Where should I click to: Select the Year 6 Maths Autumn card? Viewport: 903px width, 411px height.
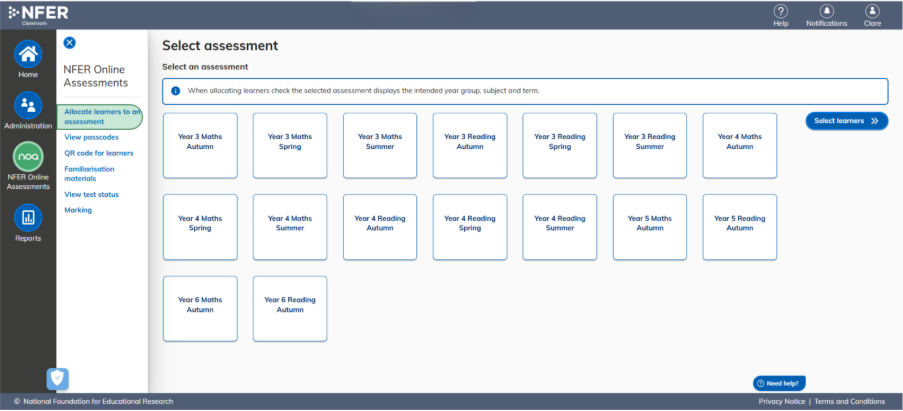click(x=200, y=309)
